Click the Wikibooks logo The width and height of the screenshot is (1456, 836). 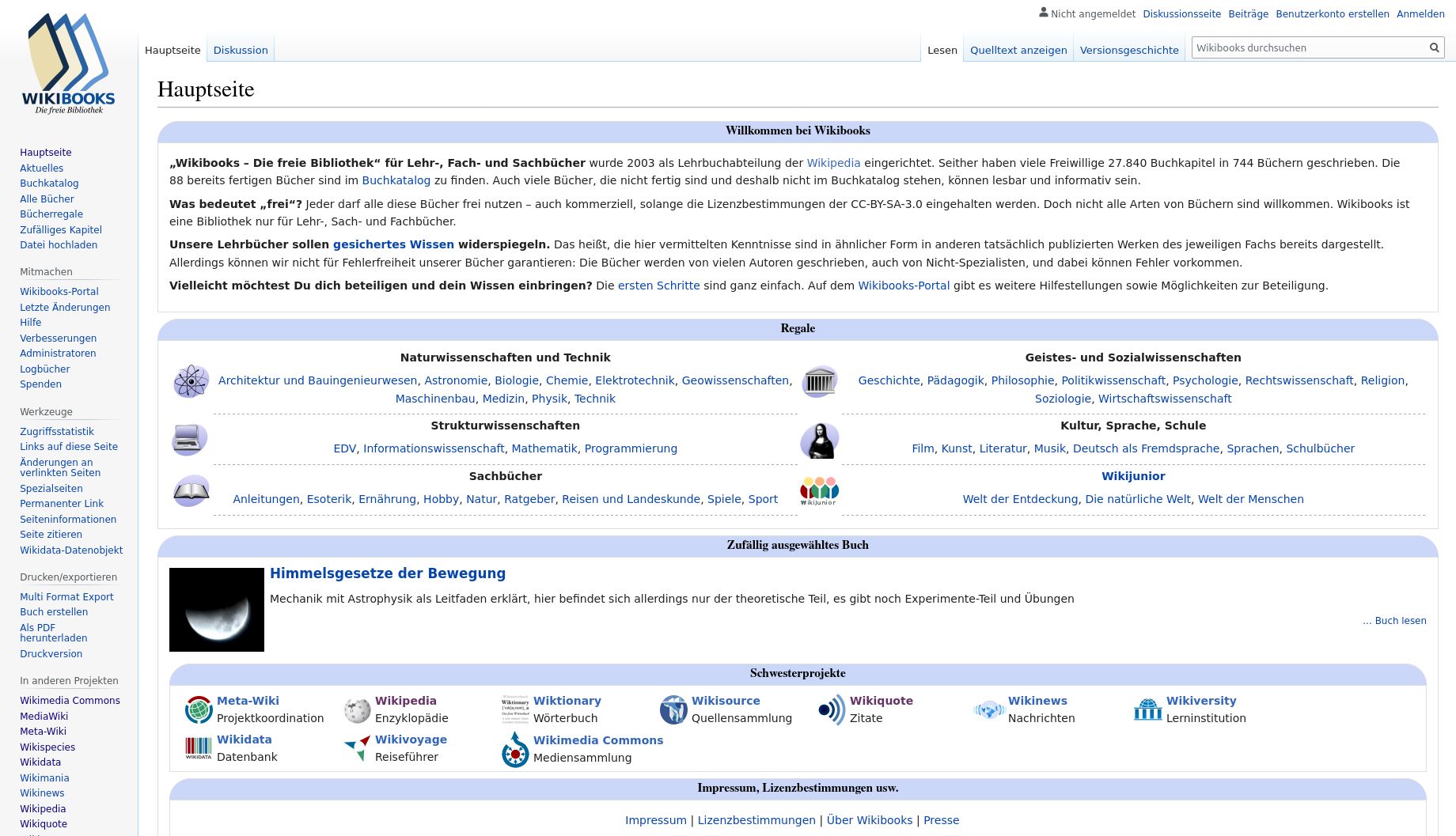(x=69, y=64)
